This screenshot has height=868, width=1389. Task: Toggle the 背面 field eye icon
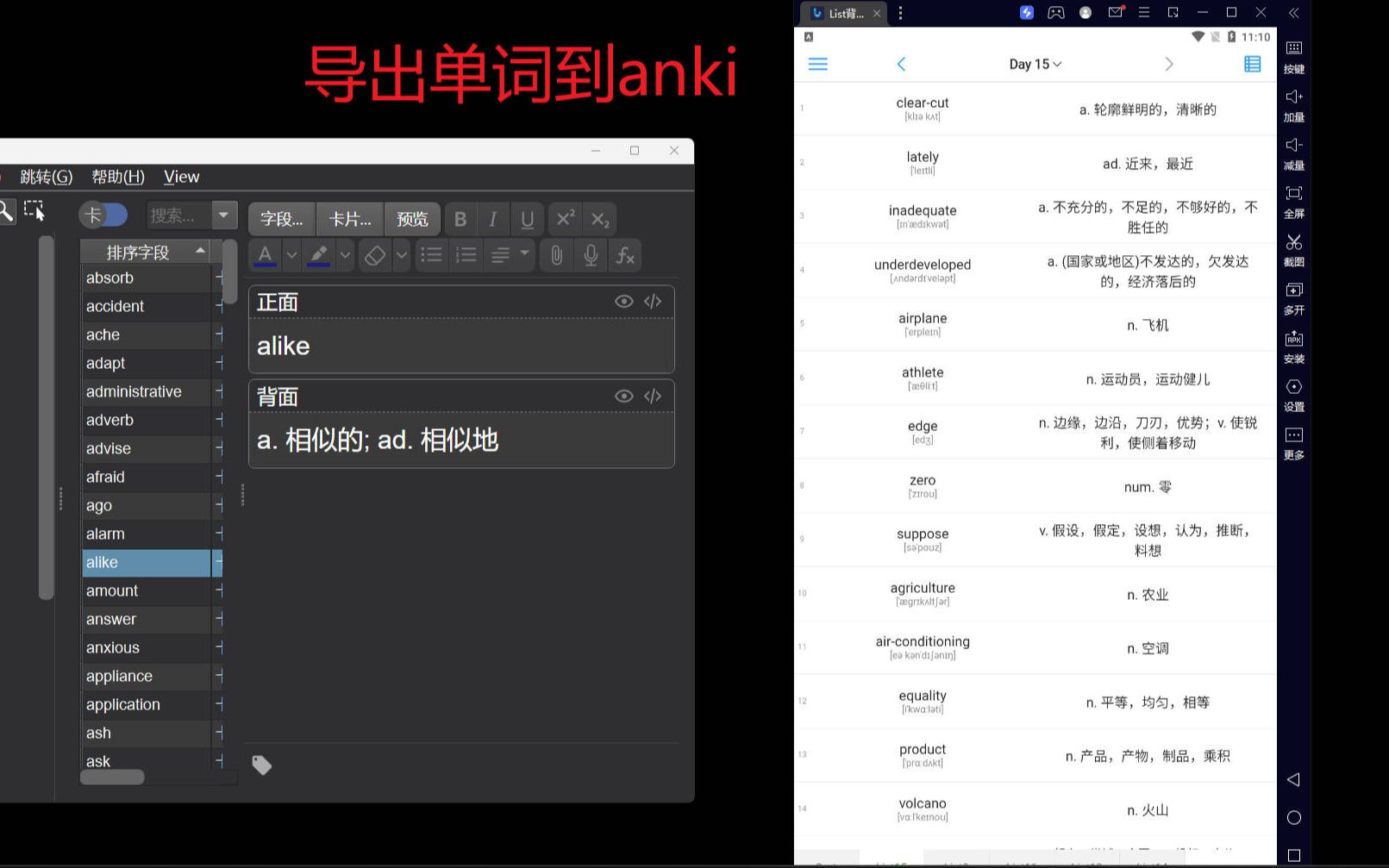(x=623, y=396)
